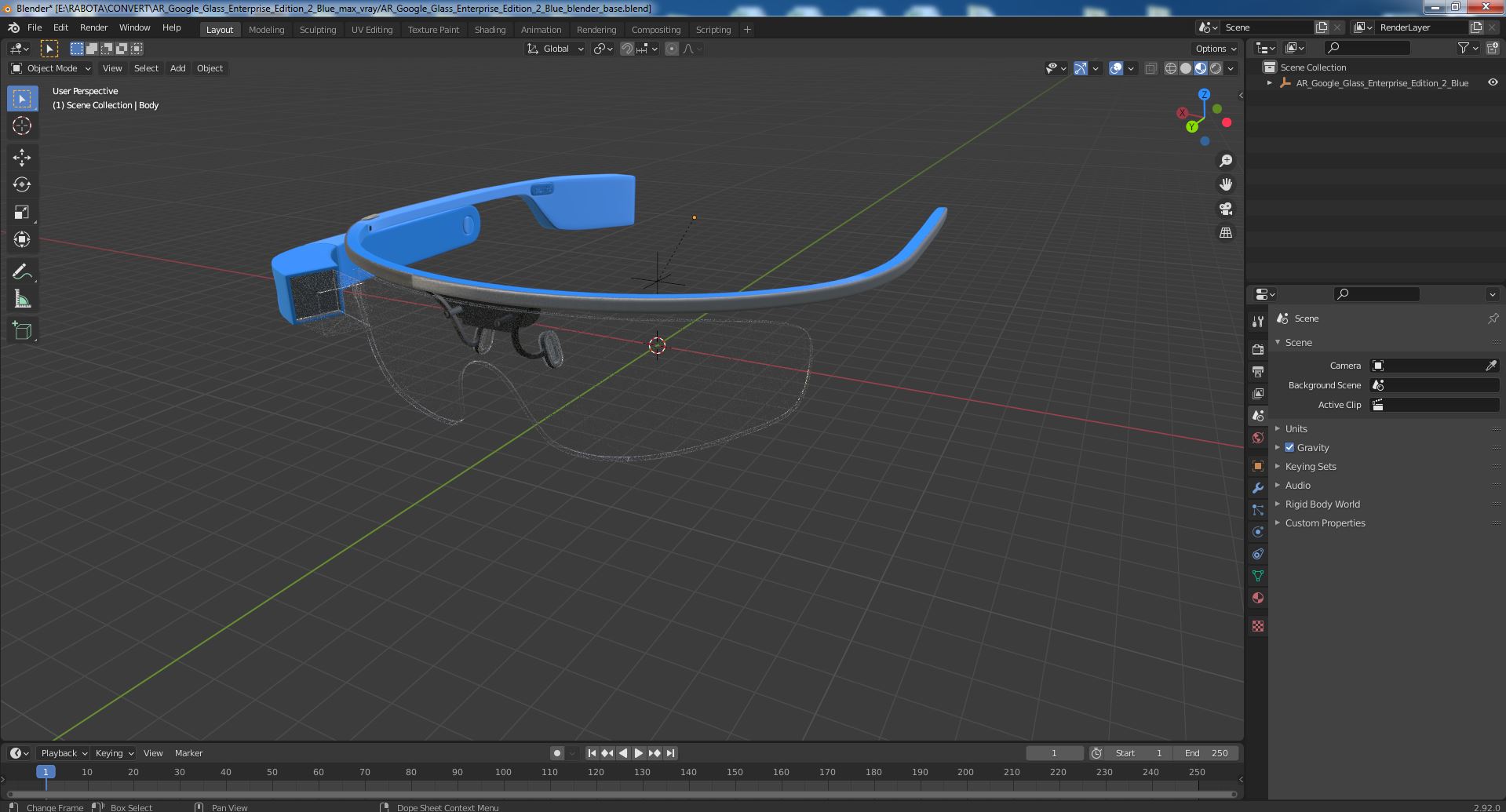Jump to first frame button
The height and width of the screenshot is (812, 1506).
tap(593, 753)
